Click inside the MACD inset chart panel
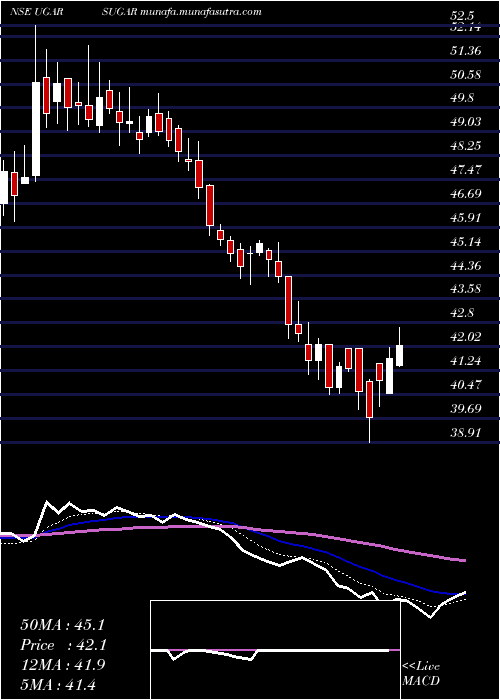The width and height of the screenshot is (500, 700). 275,650
